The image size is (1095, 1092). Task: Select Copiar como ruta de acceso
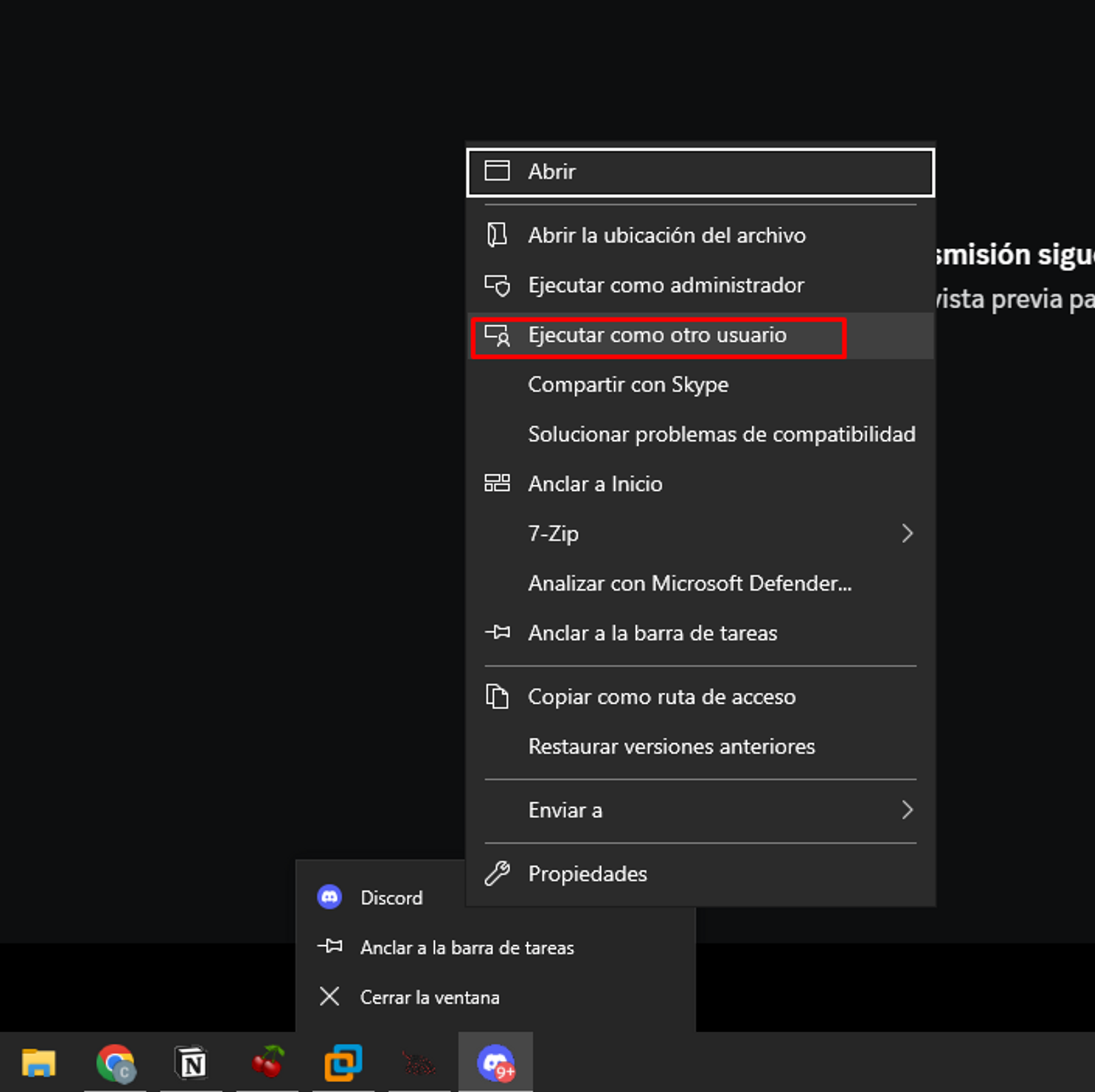click(661, 697)
